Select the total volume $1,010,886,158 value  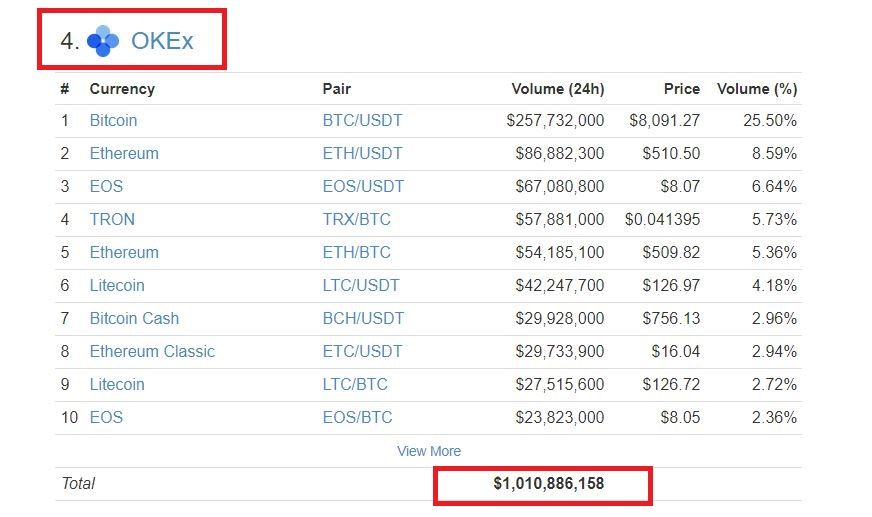548,484
